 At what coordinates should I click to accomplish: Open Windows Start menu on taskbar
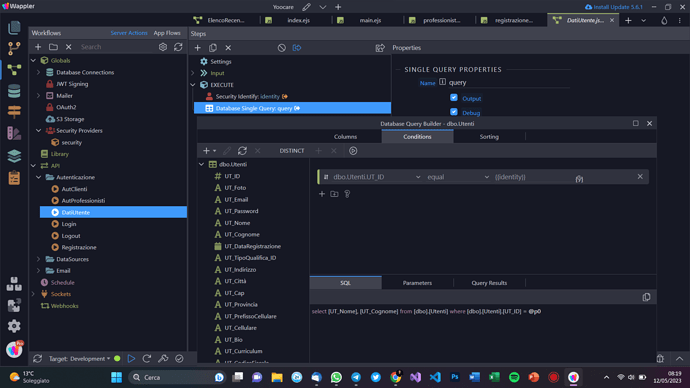tap(117, 377)
